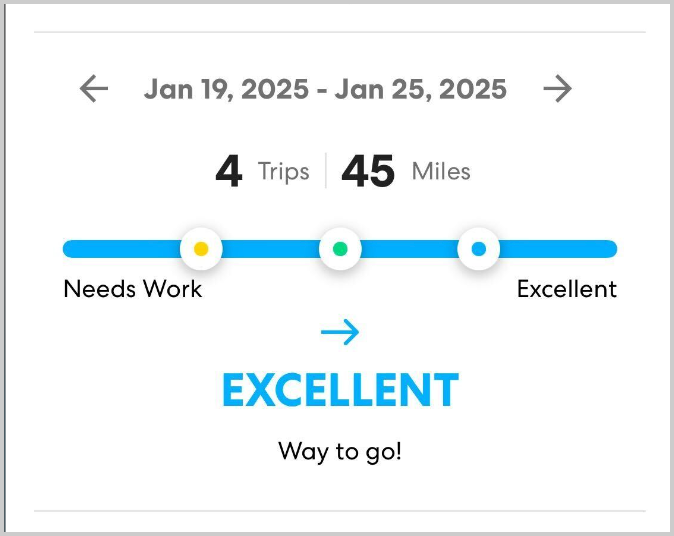The width and height of the screenshot is (674, 536).
Task: Click the Needs Work label
Action: click(132, 289)
